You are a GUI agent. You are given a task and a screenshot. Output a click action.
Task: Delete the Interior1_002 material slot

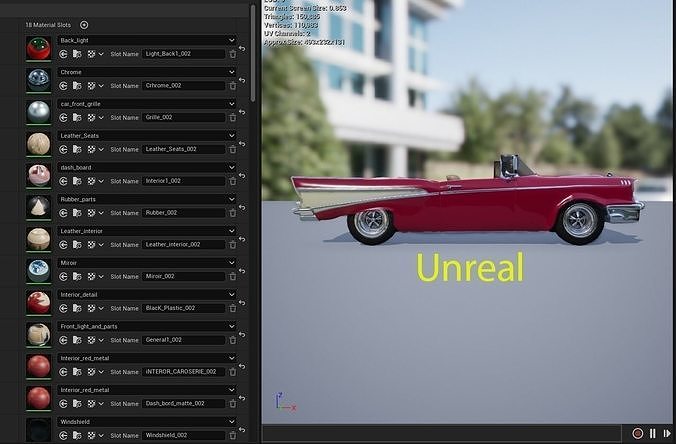pyautogui.click(x=233, y=181)
